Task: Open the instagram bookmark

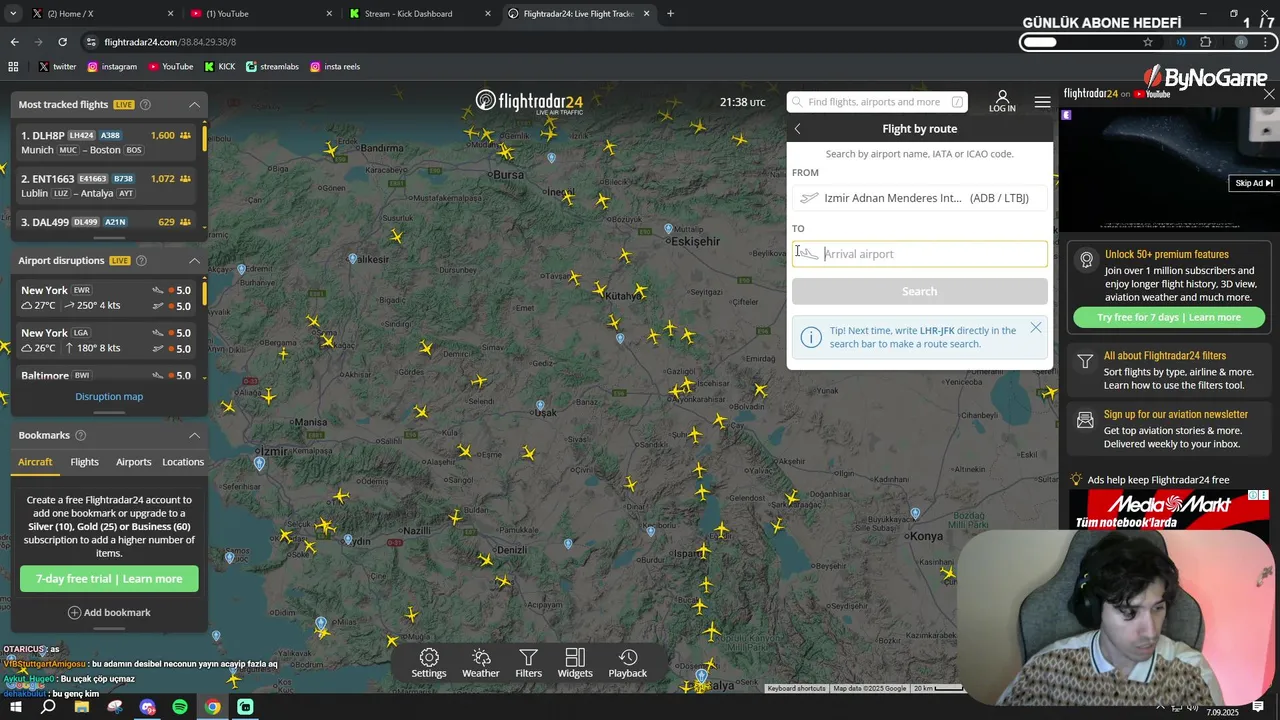Action: pyautogui.click(x=112, y=66)
